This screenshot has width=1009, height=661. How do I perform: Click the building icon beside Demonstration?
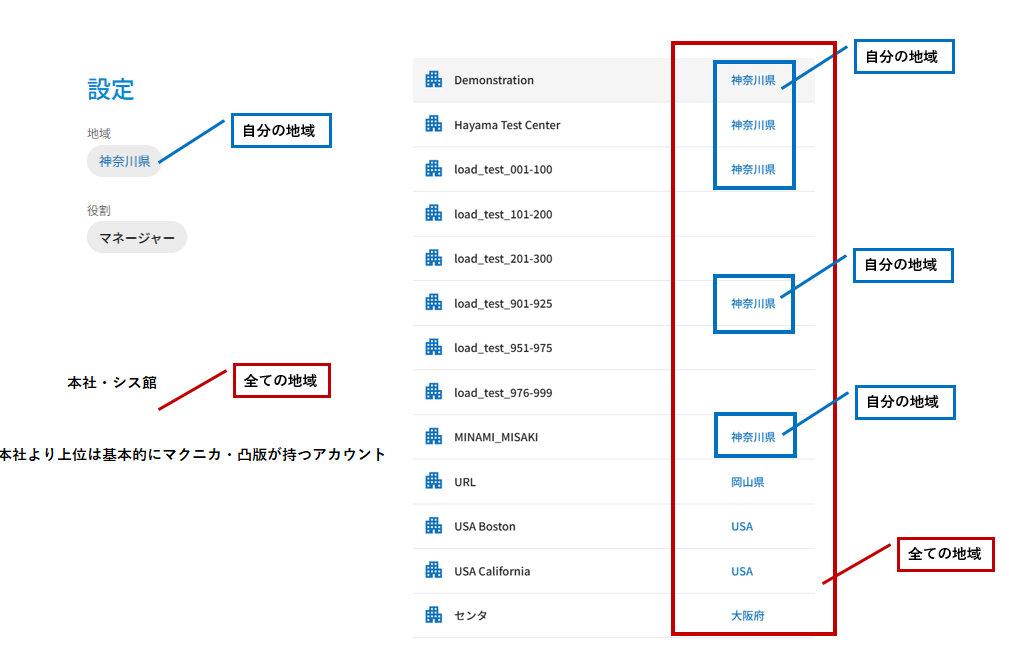point(433,80)
